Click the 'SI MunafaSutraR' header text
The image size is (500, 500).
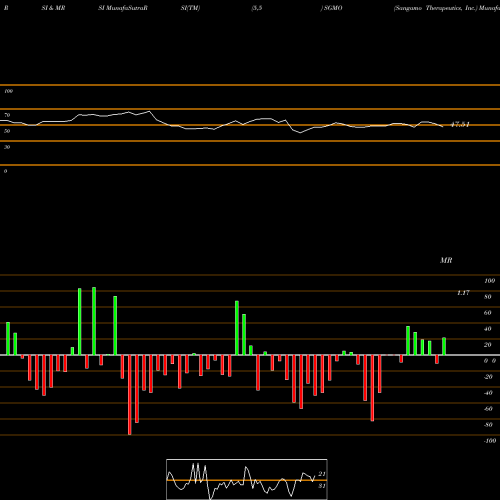pos(123,8)
